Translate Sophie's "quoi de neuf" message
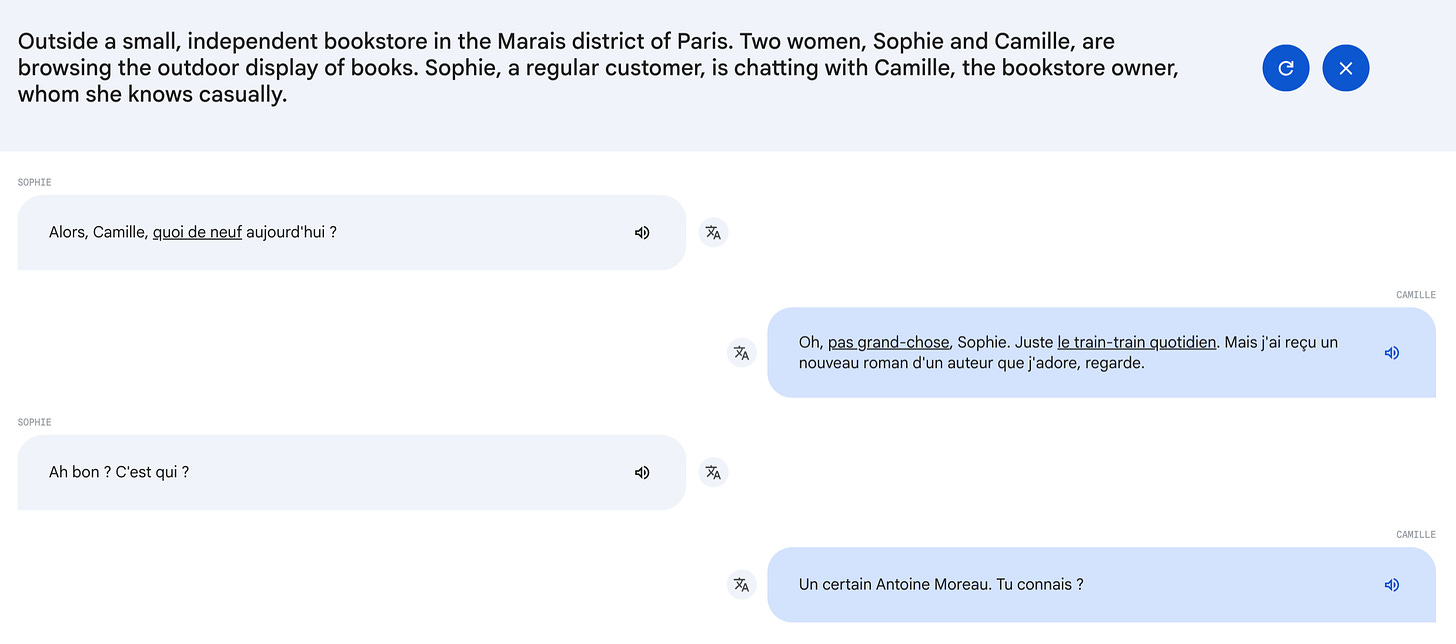1456x644 pixels. (x=713, y=232)
